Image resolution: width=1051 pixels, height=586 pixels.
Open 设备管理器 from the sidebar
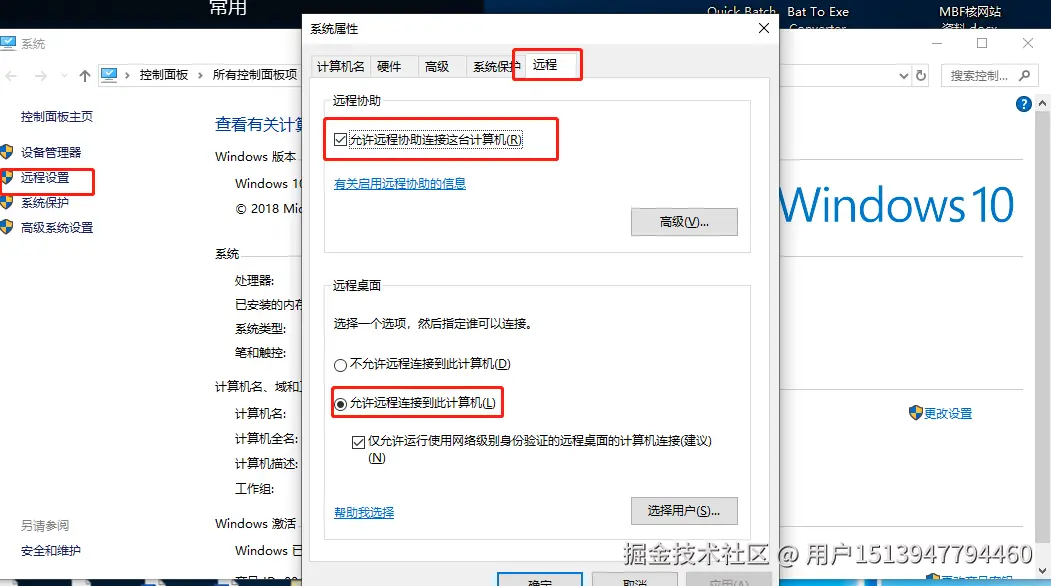pos(51,152)
